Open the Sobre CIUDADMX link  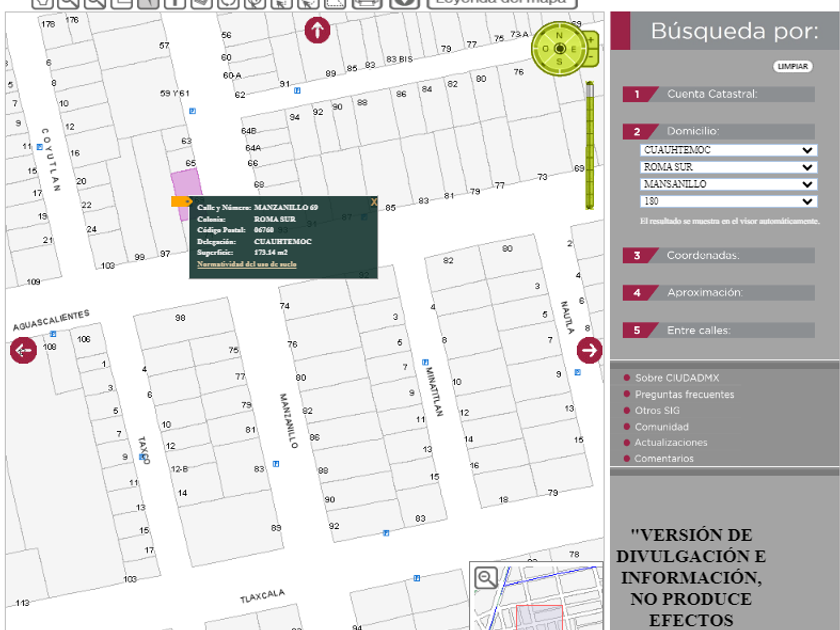pyautogui.click(x=677, y=378)
